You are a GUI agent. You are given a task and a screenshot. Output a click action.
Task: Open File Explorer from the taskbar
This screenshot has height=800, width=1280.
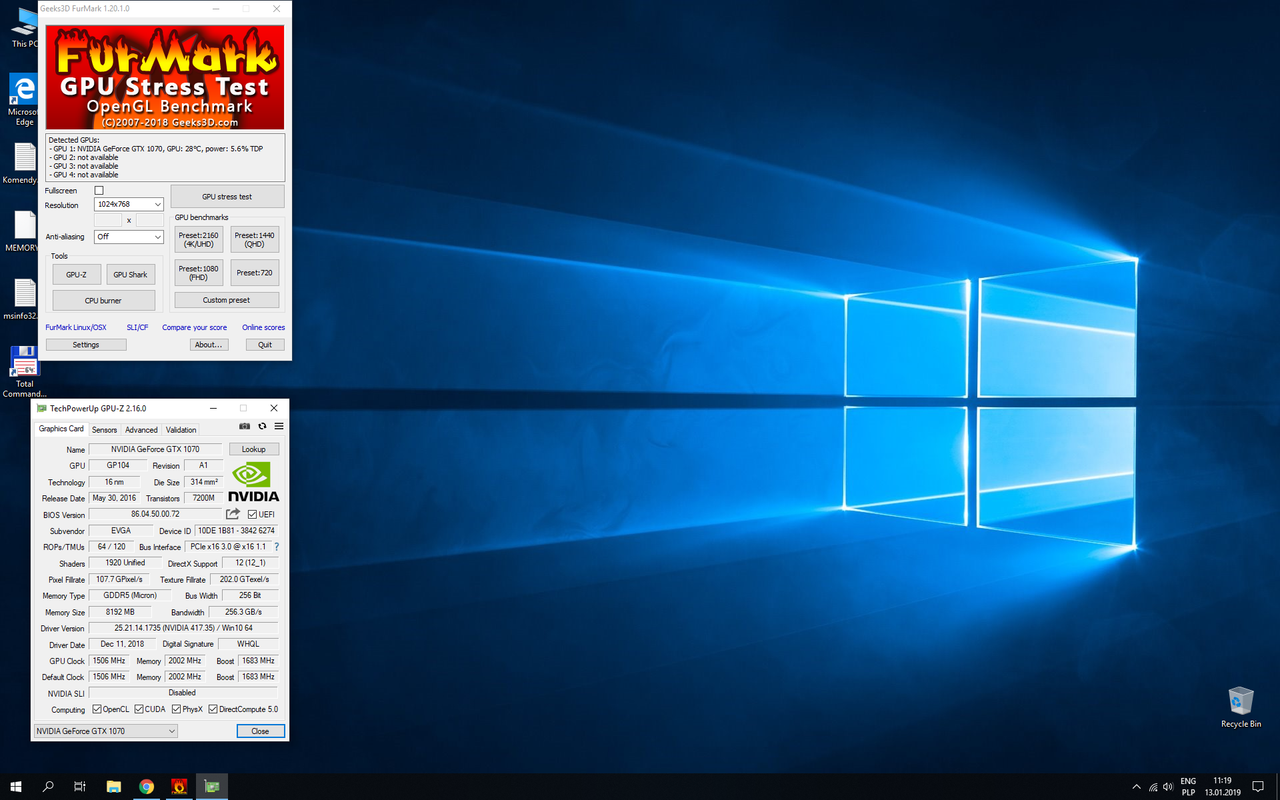[x=113, y=786]
